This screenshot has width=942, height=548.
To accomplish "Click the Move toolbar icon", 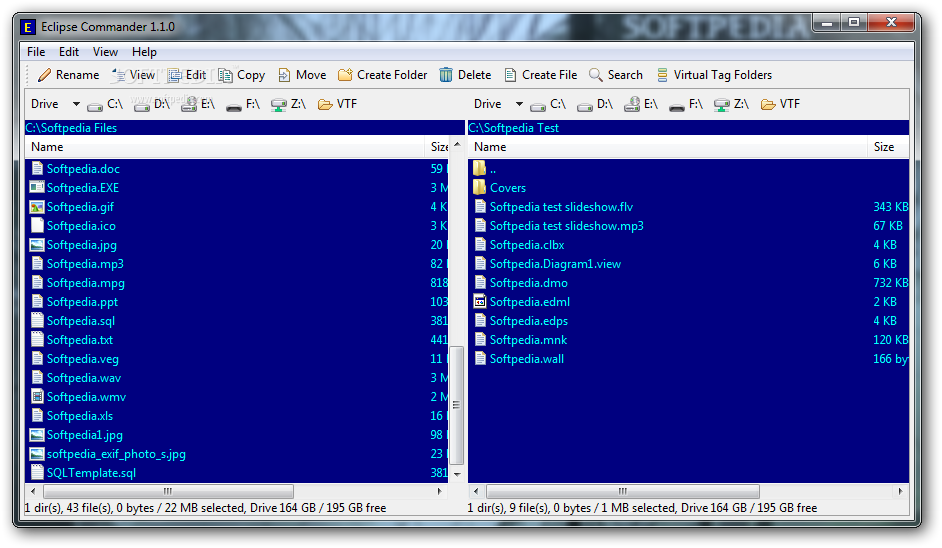I will 284,75.
